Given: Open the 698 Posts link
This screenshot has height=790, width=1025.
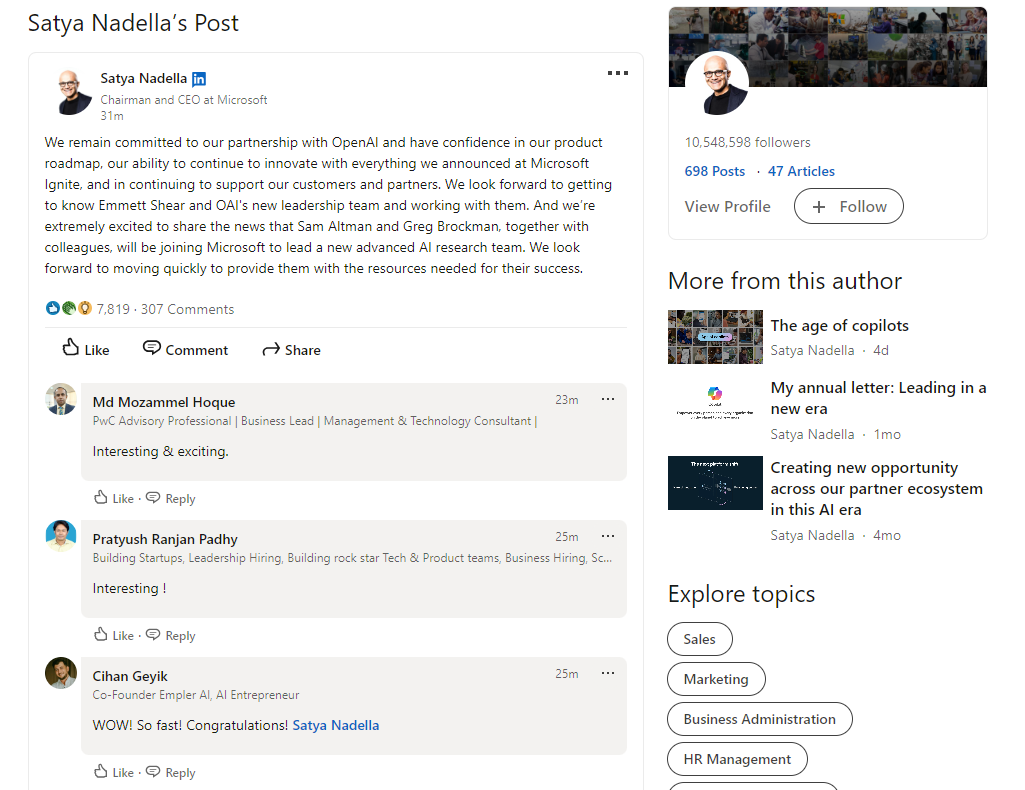Looking at the screenshot, I should [x=714, y=171].
